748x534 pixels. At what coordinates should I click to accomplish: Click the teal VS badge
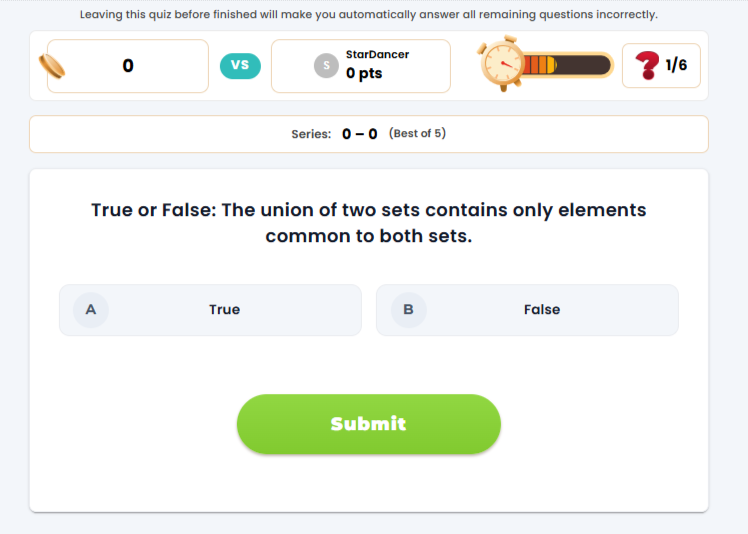(240, 66)
